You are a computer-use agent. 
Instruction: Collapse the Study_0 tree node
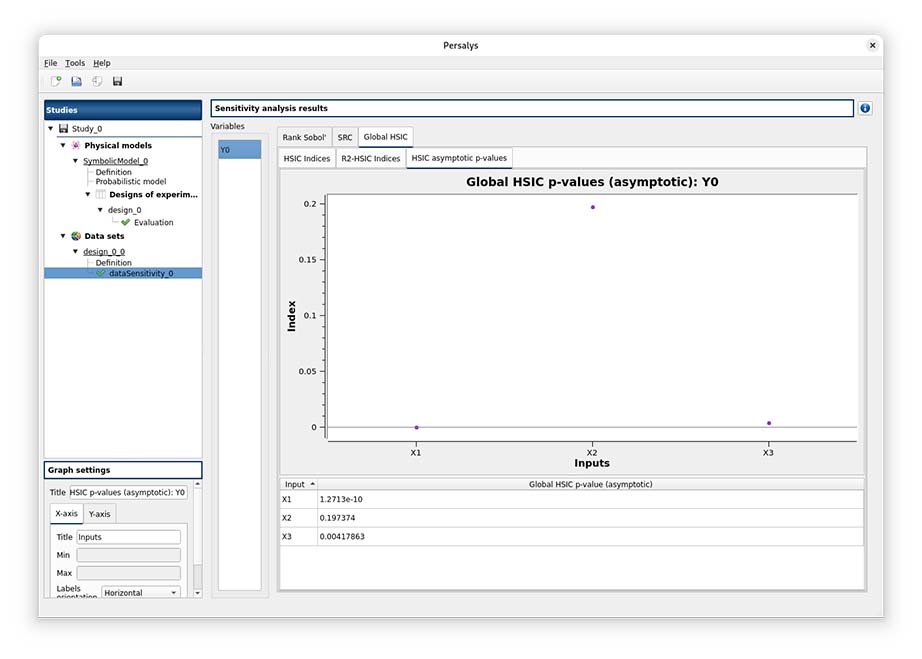[x=52, y=129]
